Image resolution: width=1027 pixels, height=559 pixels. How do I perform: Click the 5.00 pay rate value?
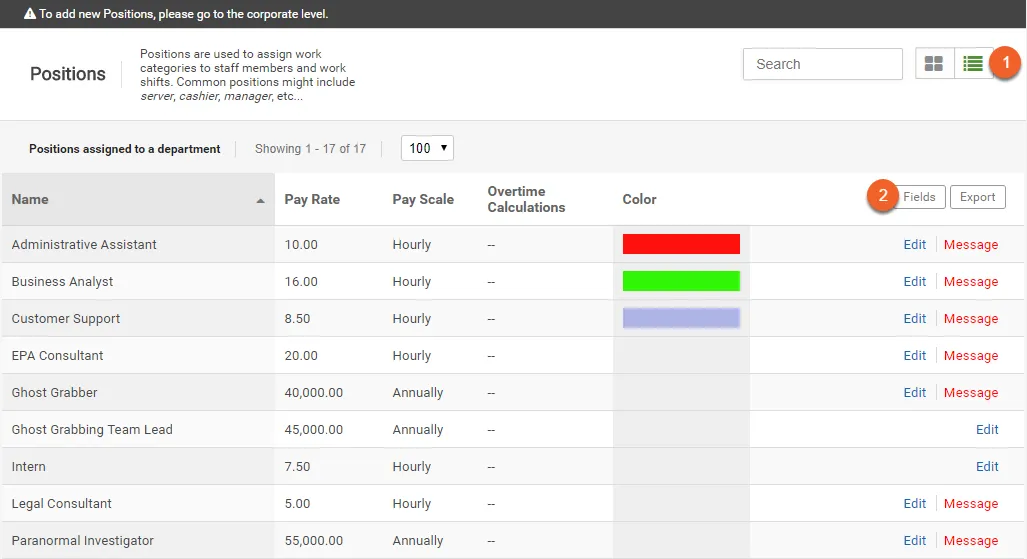point(297,503)
